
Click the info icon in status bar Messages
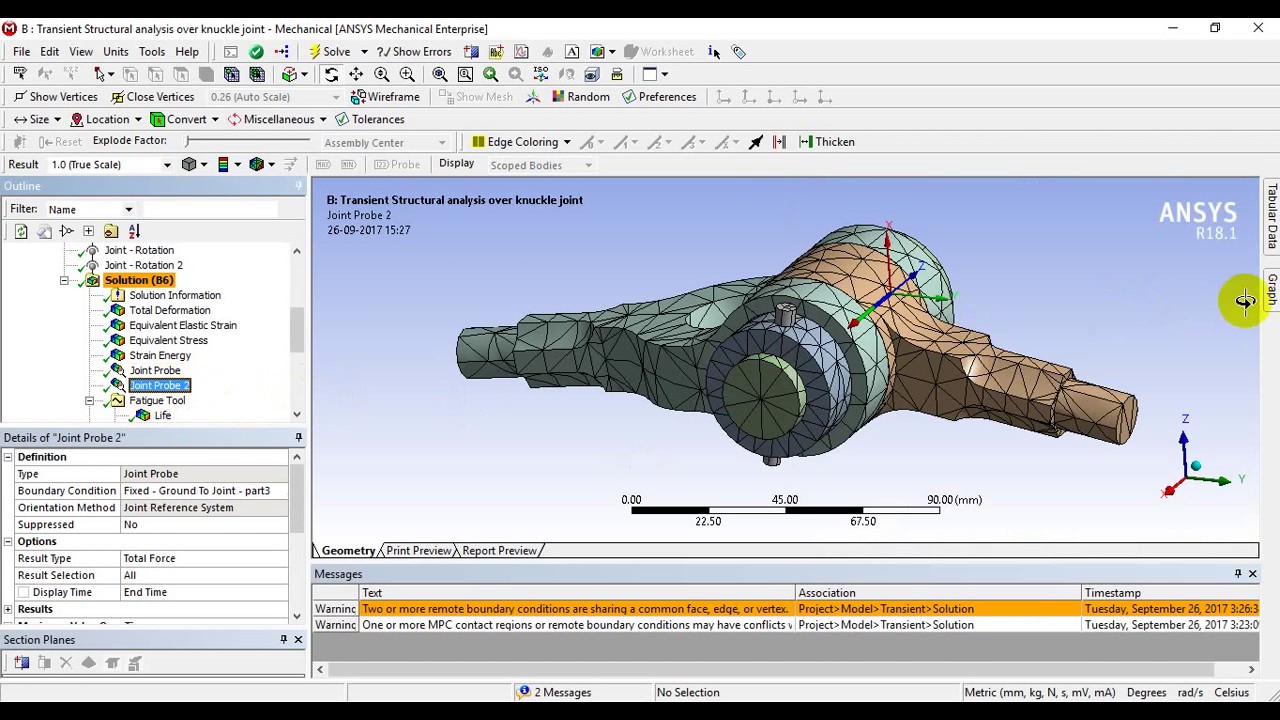[524, 692]
